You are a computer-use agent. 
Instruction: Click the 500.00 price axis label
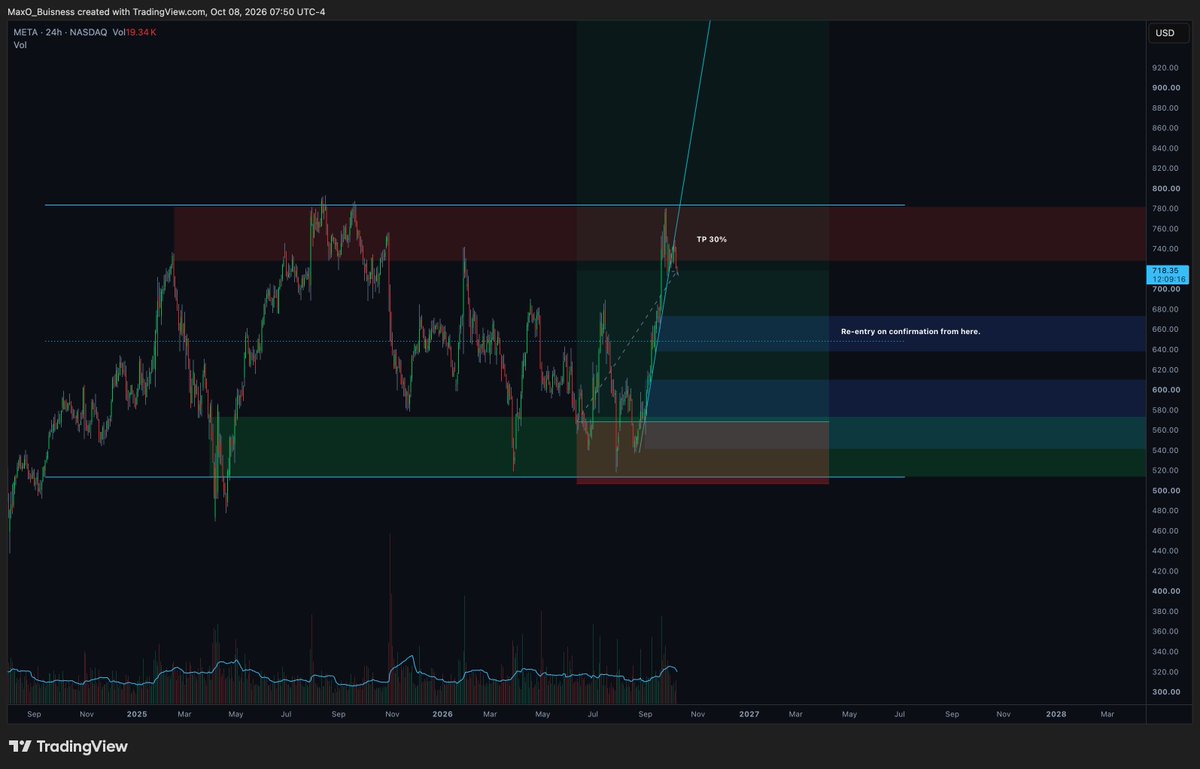pyautogui.click(x=1165, y=490)
